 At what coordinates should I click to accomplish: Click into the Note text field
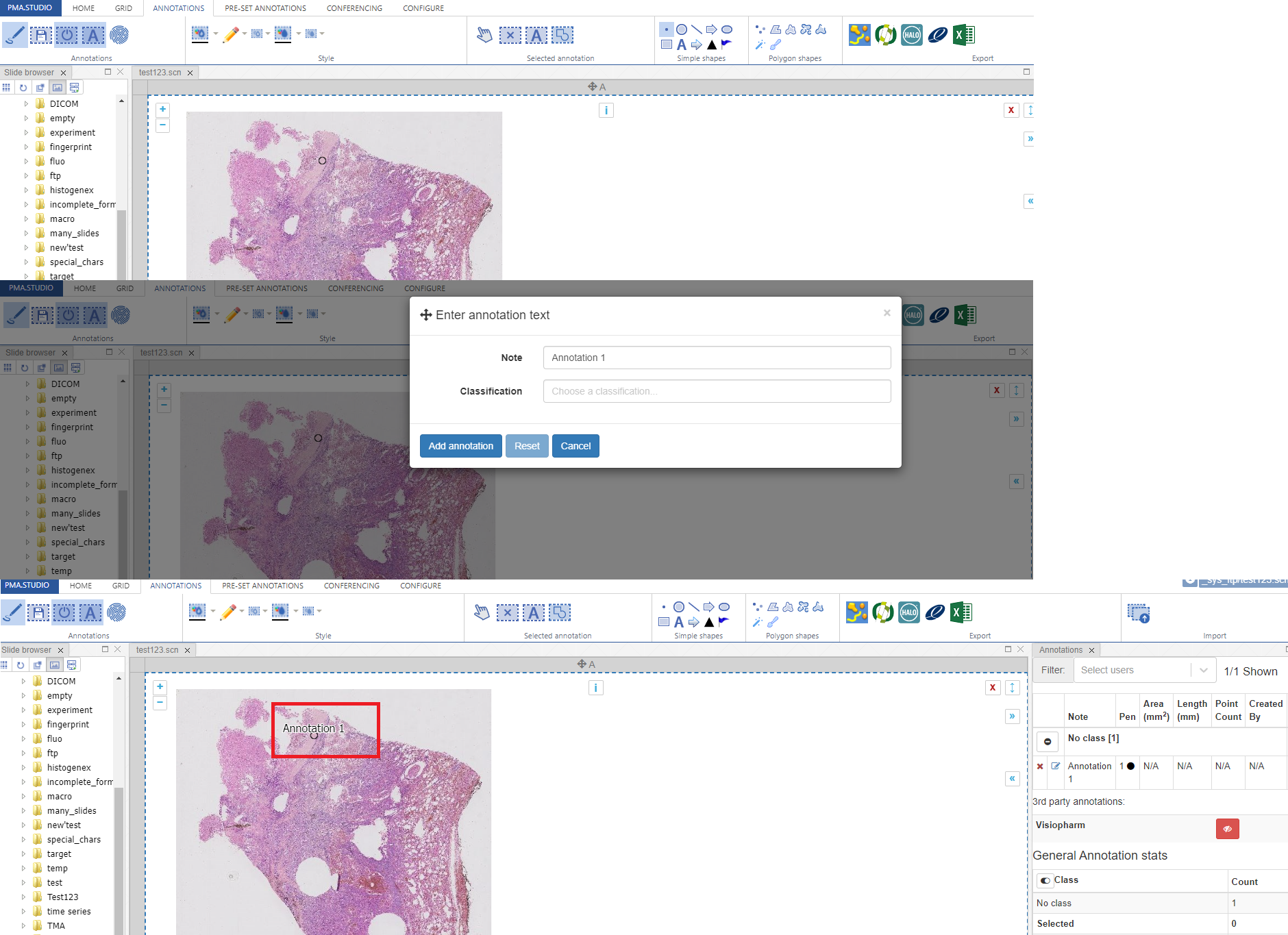coord(717,358)
